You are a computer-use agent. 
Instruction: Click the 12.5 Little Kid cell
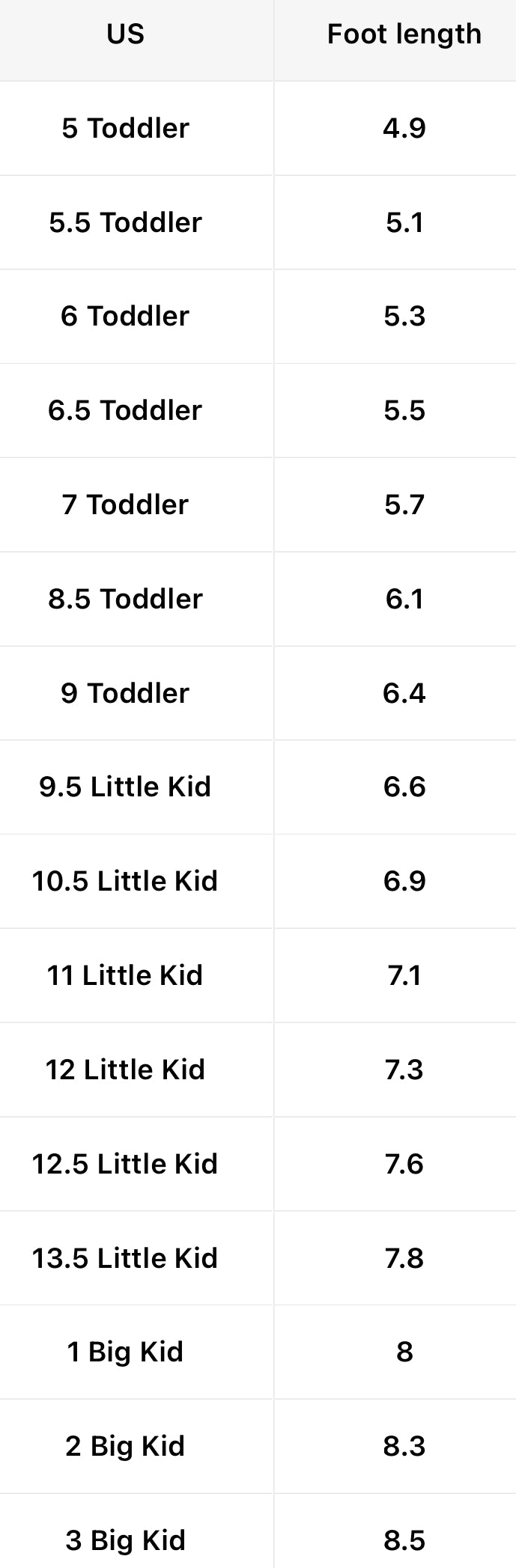(125, 1164)
